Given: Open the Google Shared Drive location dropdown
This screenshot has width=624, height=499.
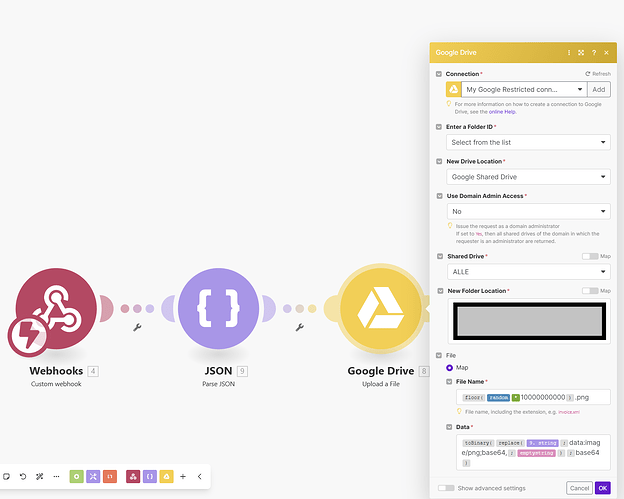Looking at the screenshot, I should click(528, 177).
